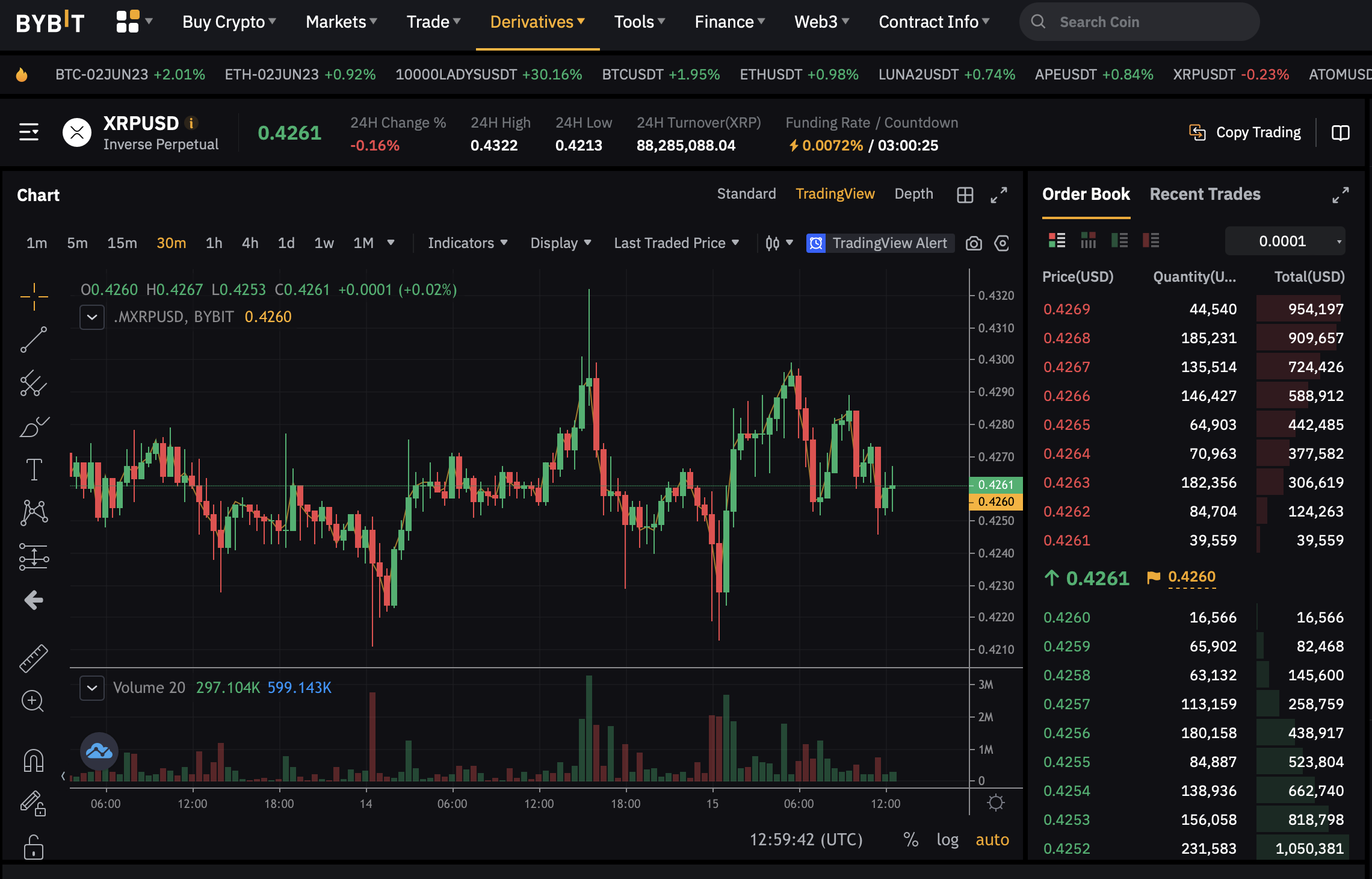Switch to Recent Trades tab
1372x879 pixels.
click(1205, 194)
